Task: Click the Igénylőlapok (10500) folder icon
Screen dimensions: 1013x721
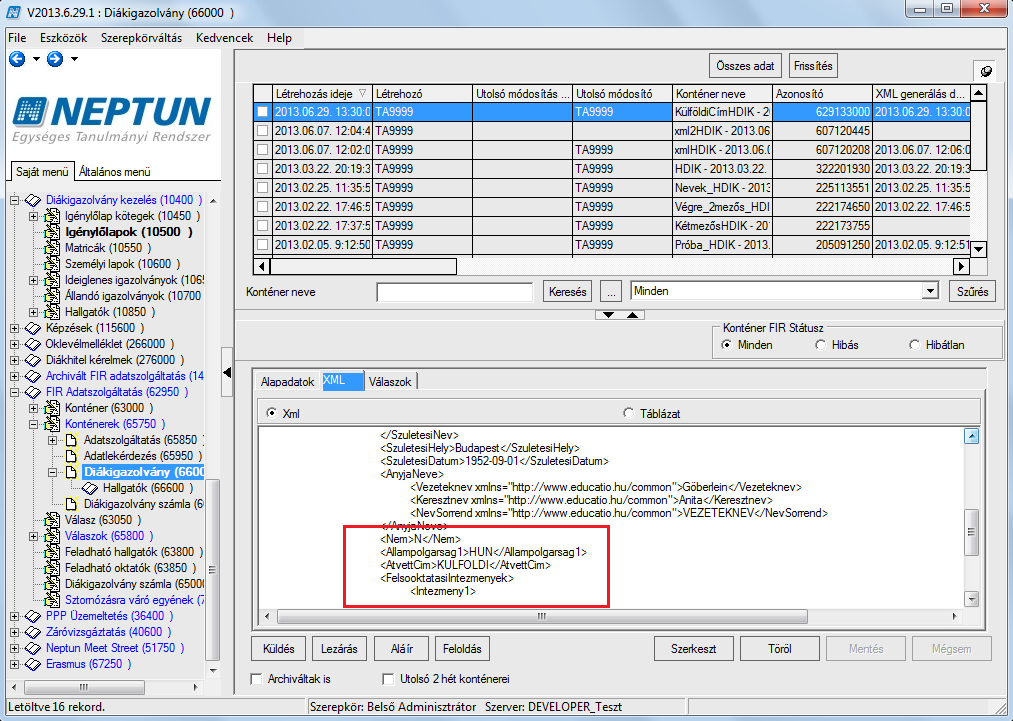Action: pyautogui.click(x=52, y=232)
